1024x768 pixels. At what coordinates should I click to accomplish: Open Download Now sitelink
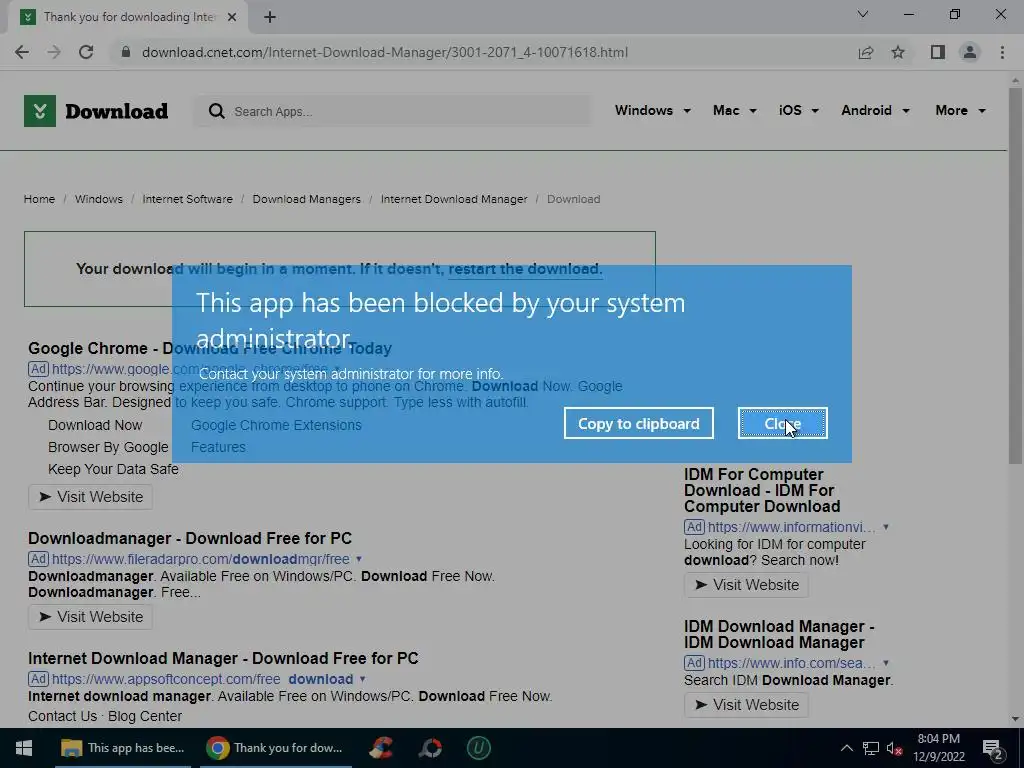[95, 425]
